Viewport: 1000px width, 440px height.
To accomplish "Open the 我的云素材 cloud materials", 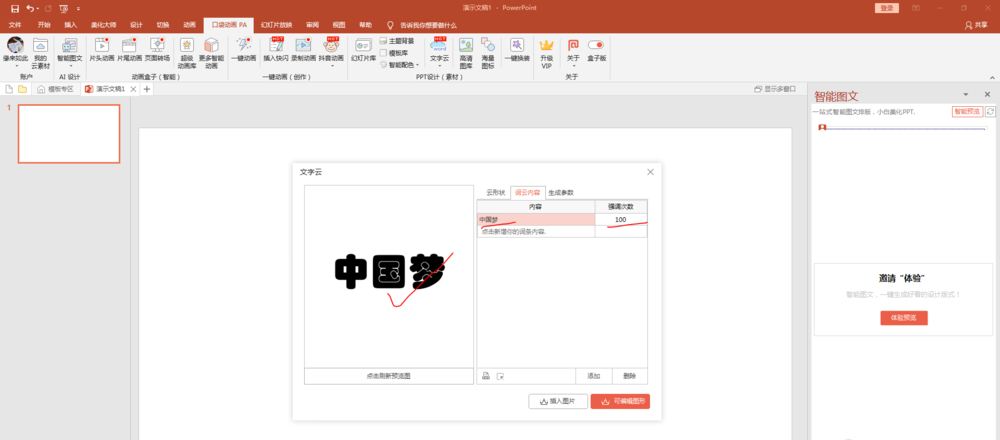I will (x=40, y=52).
